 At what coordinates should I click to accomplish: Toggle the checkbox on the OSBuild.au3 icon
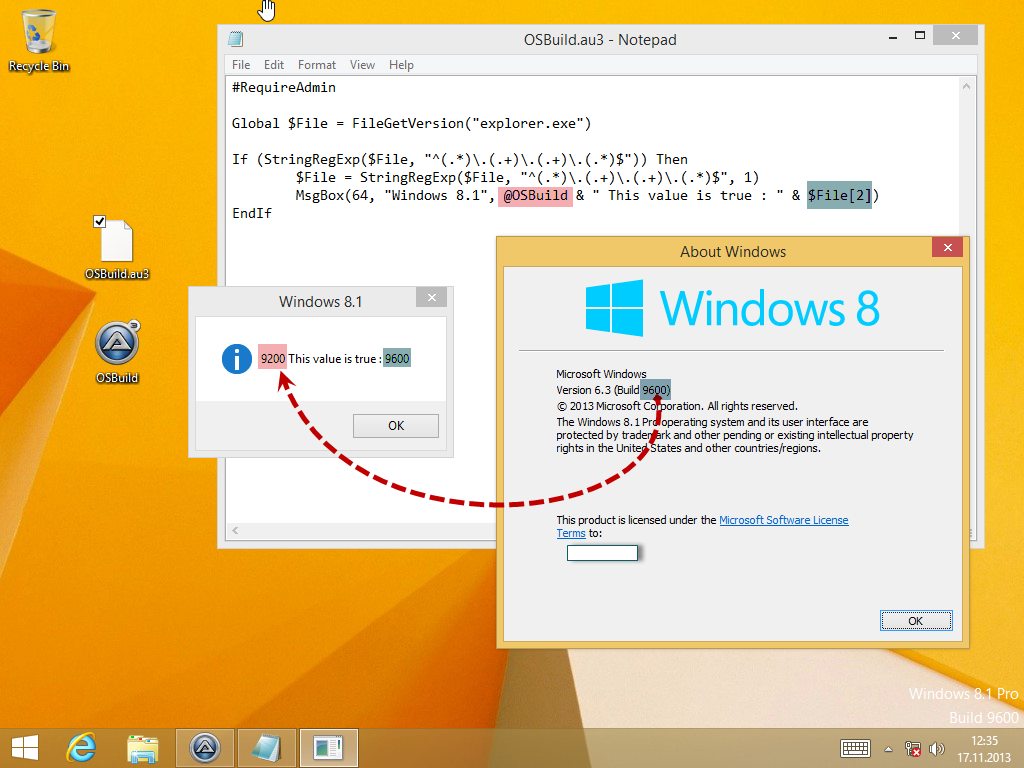(x=99, y=221)
